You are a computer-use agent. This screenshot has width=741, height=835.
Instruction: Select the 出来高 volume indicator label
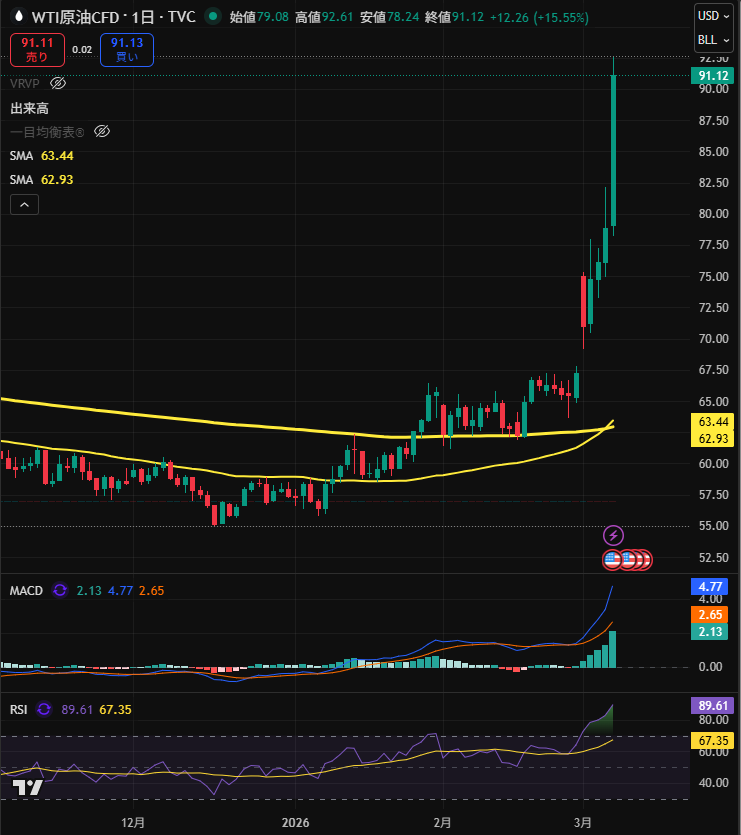click(x=30, y=107)
